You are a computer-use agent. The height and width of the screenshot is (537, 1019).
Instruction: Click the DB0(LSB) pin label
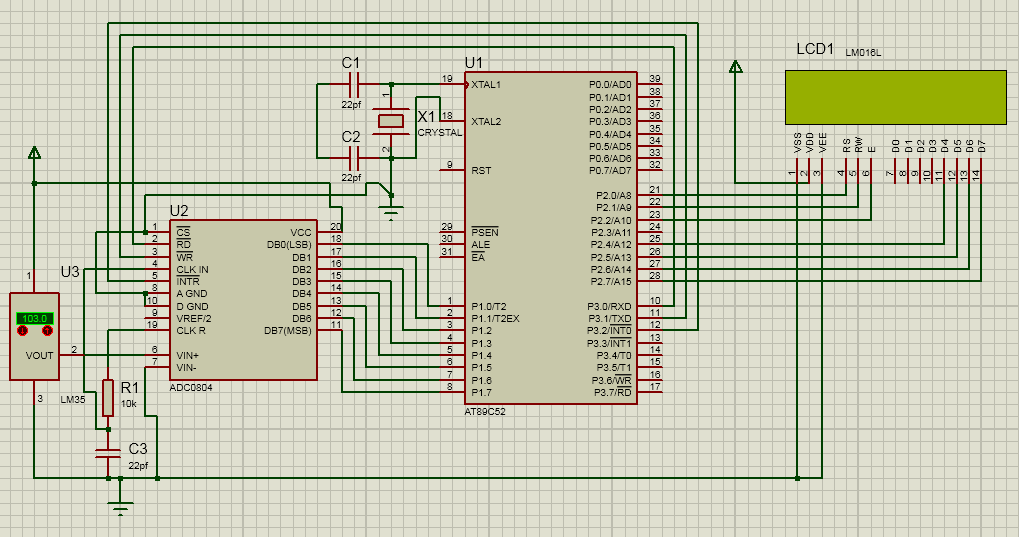[289, 244]
